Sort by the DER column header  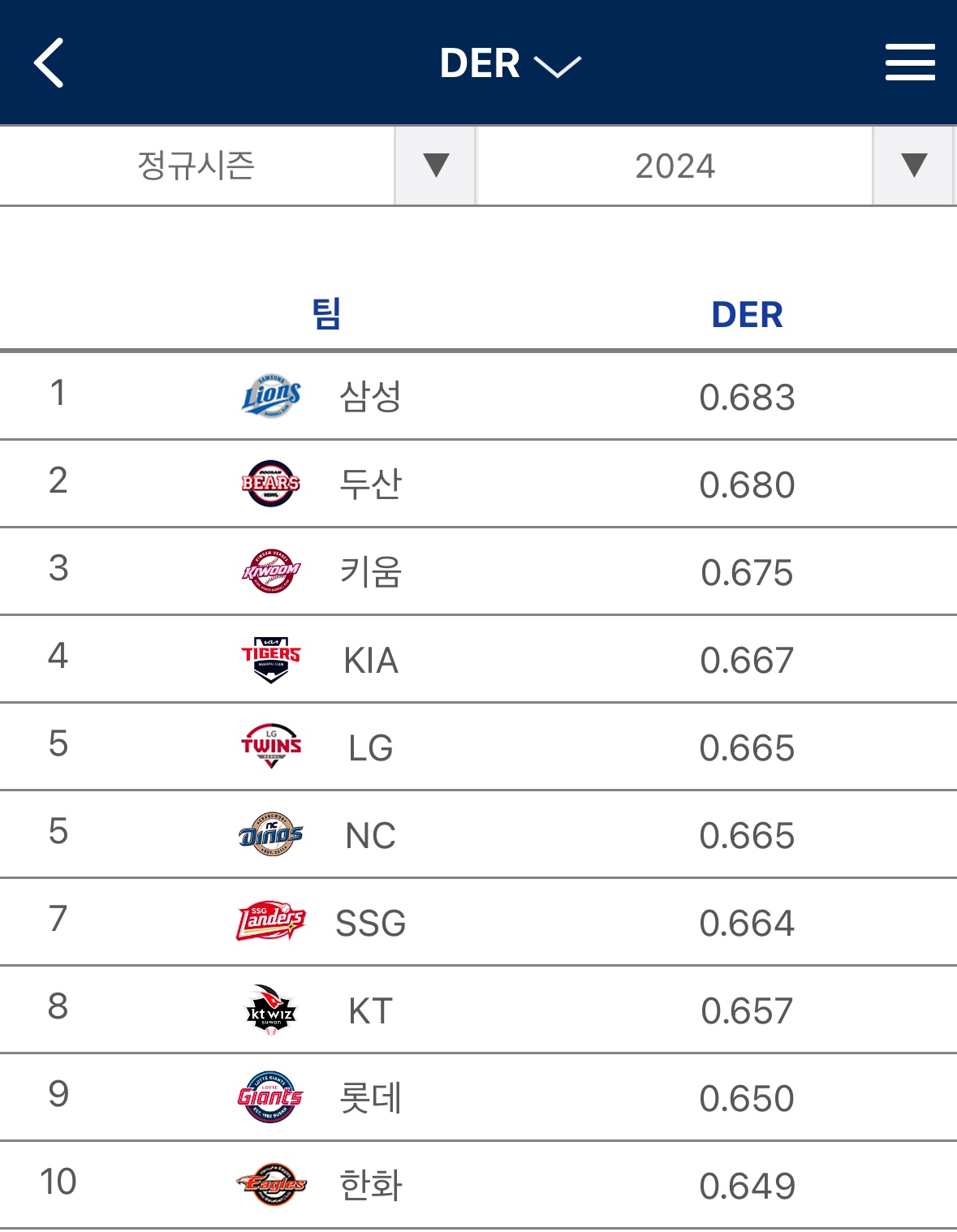tap(747, 315)
